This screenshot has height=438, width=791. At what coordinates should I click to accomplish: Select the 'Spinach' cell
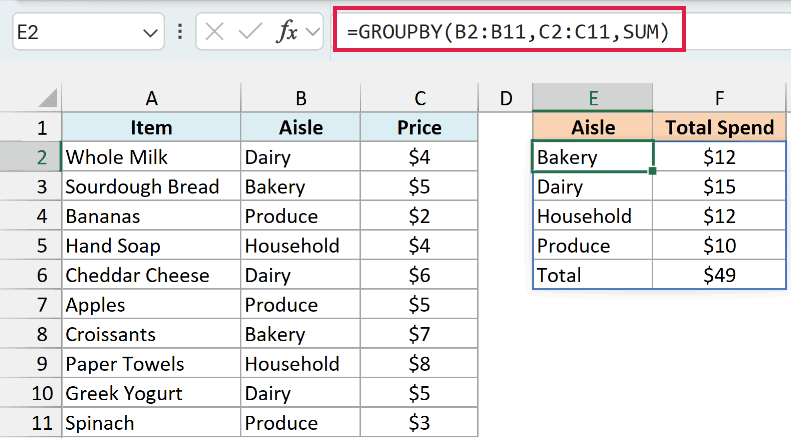pos(151,423)
